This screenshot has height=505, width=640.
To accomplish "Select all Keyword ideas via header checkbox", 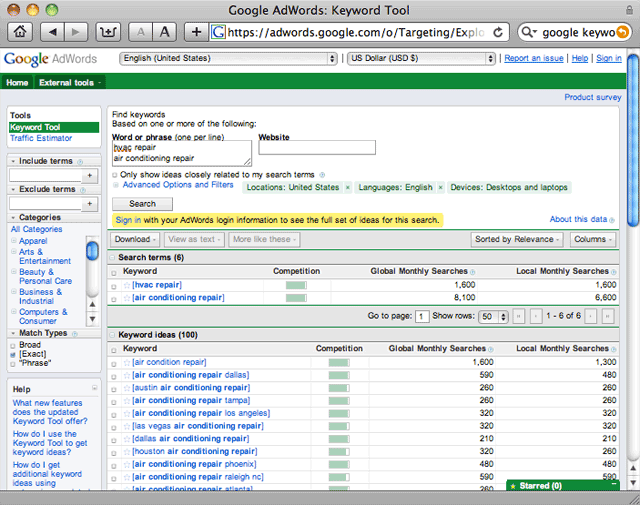I will tap(114, 350).
